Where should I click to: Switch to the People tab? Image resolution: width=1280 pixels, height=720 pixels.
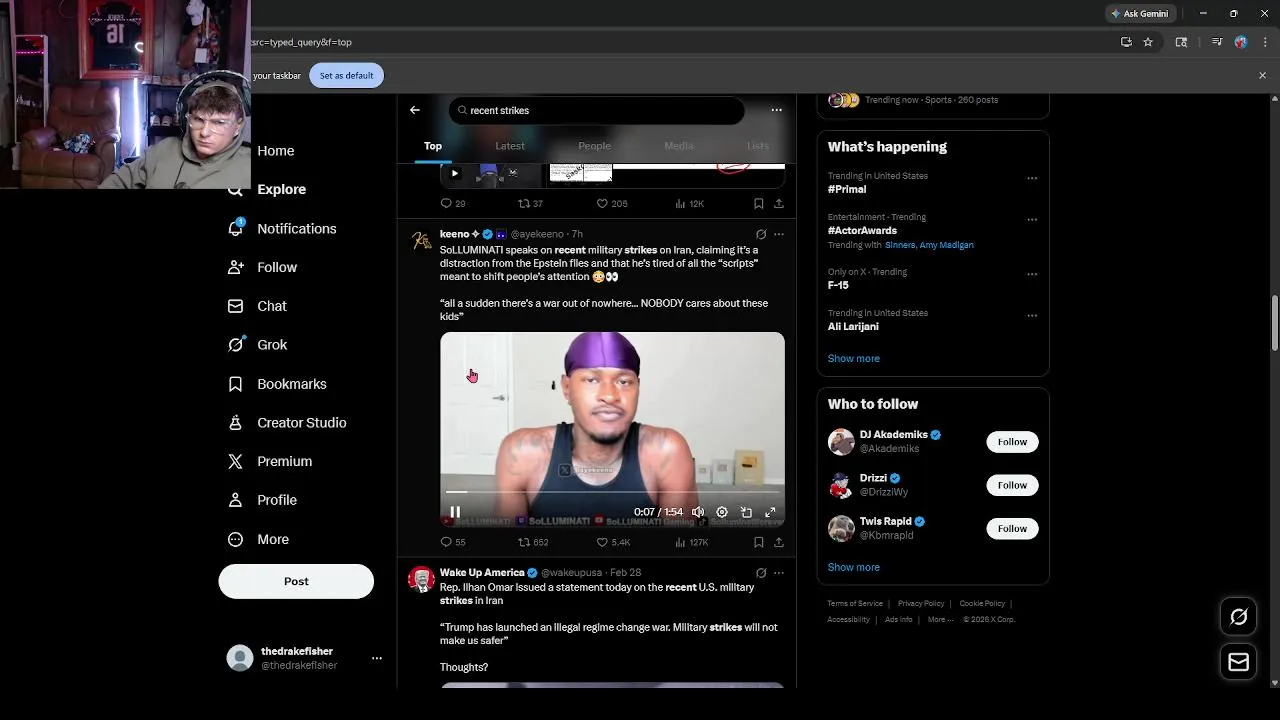[594, 146]
